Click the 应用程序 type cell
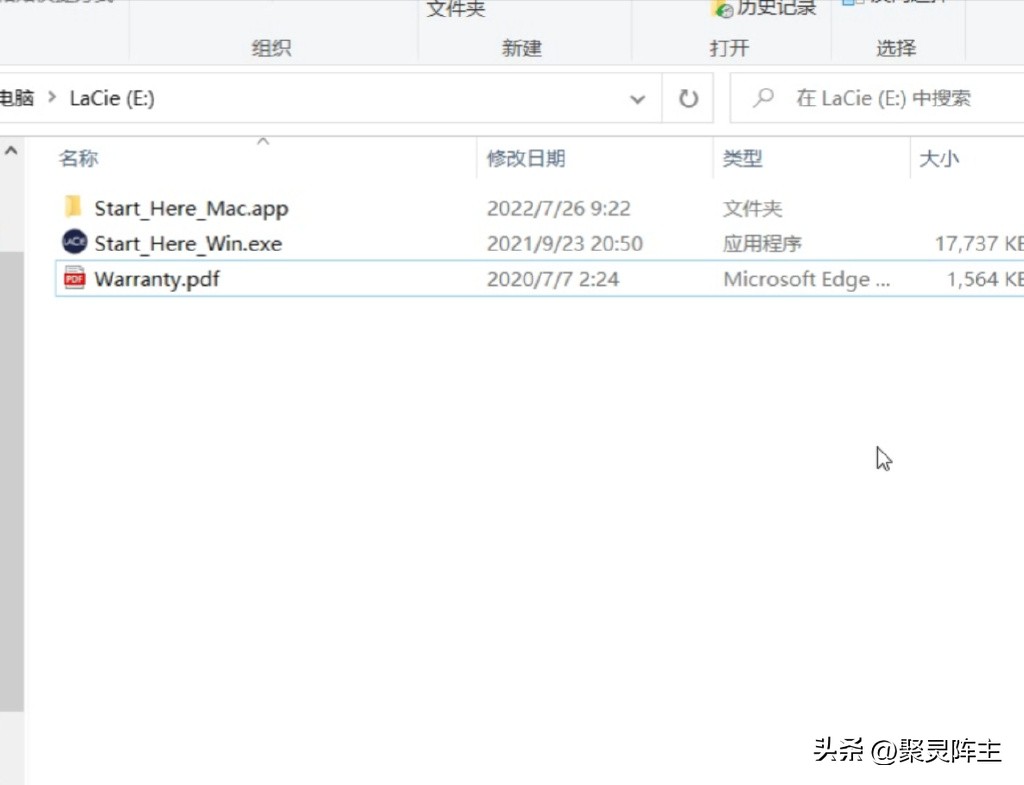The image size is (1024, 785). click(x=762, y=244)
